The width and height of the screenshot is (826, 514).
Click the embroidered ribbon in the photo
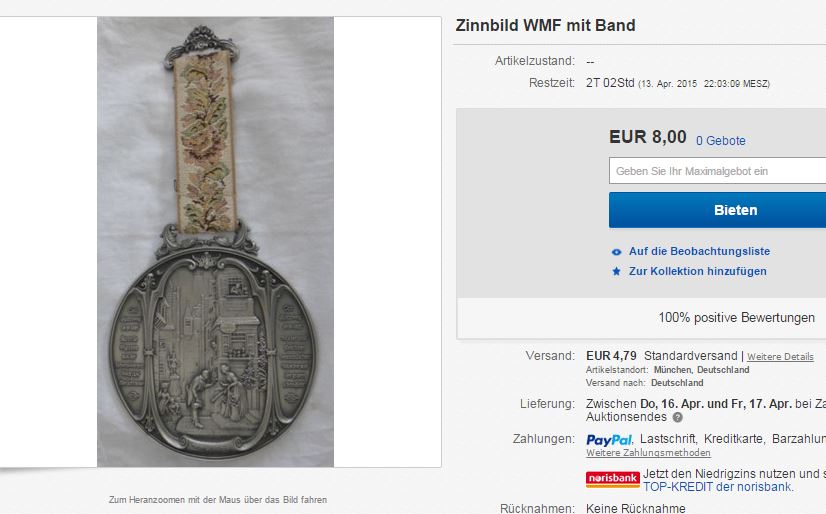pyautogui.click(x=205, y=142)
